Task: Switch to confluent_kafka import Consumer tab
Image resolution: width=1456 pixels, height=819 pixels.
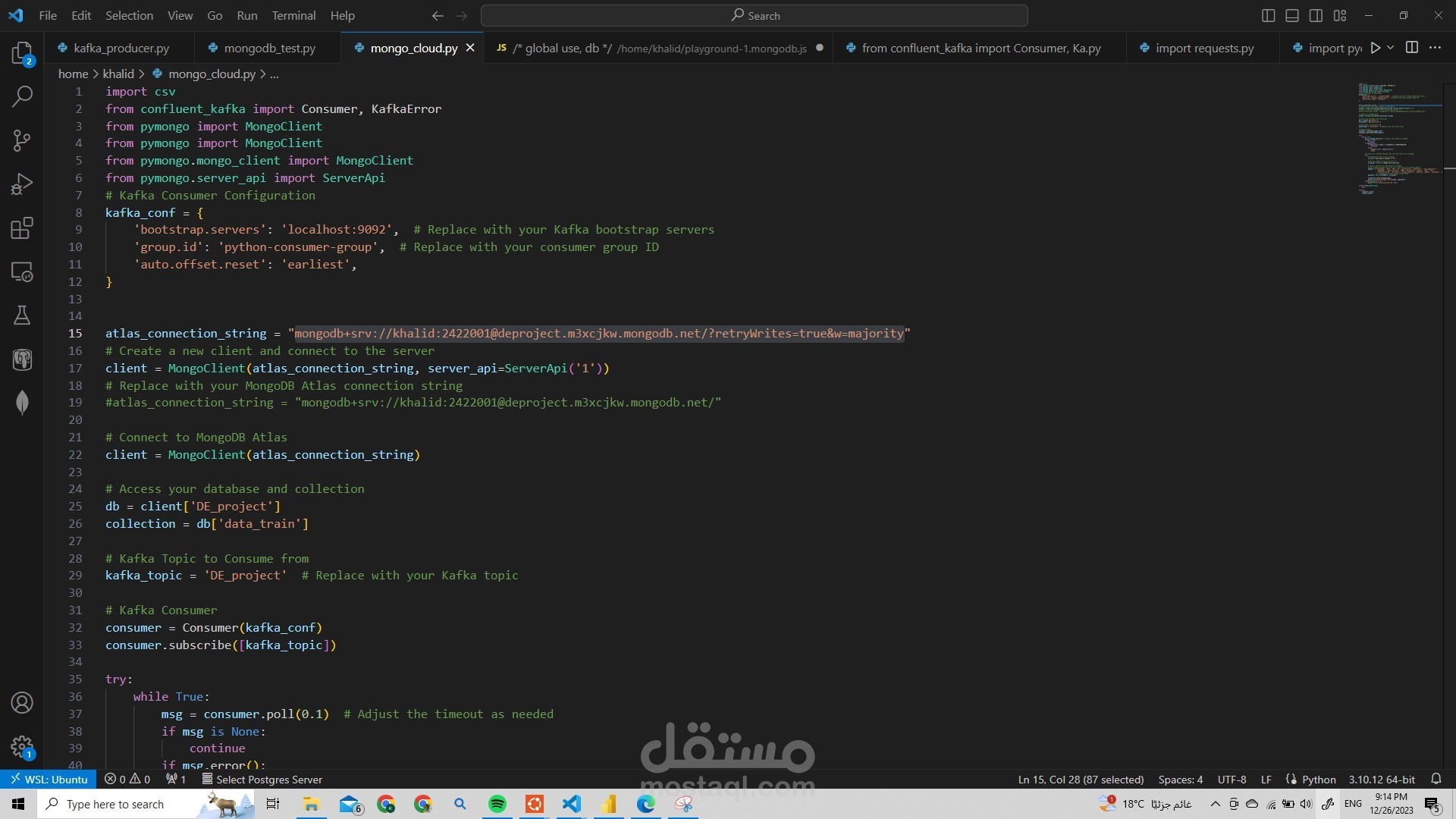Action: pyautogui.click(x=980, y=48)
